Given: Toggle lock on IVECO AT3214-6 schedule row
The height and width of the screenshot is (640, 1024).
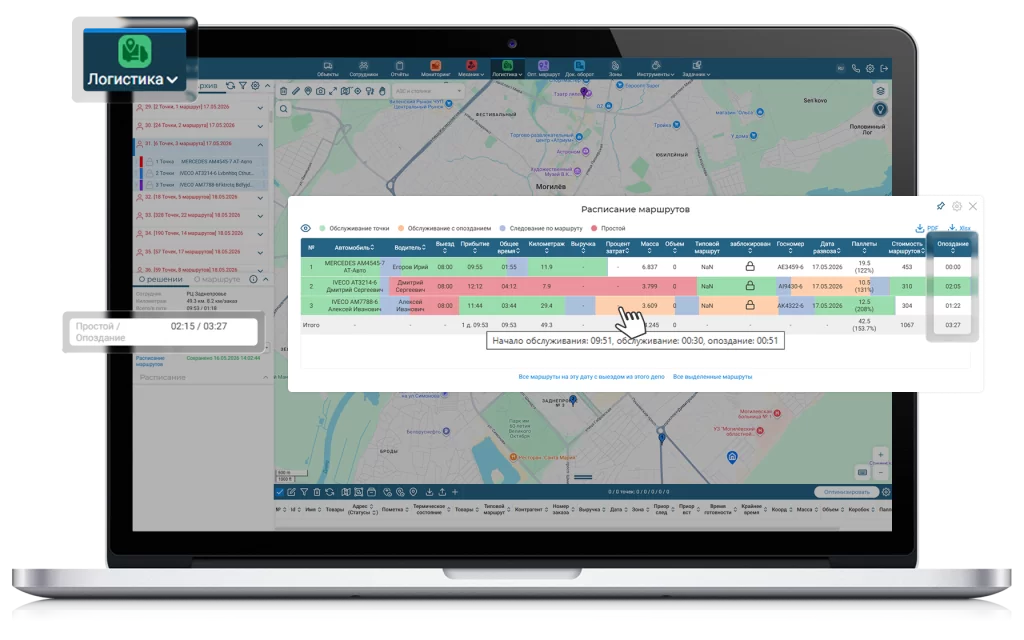Looking at the screenshot, I should pos(750,286).
